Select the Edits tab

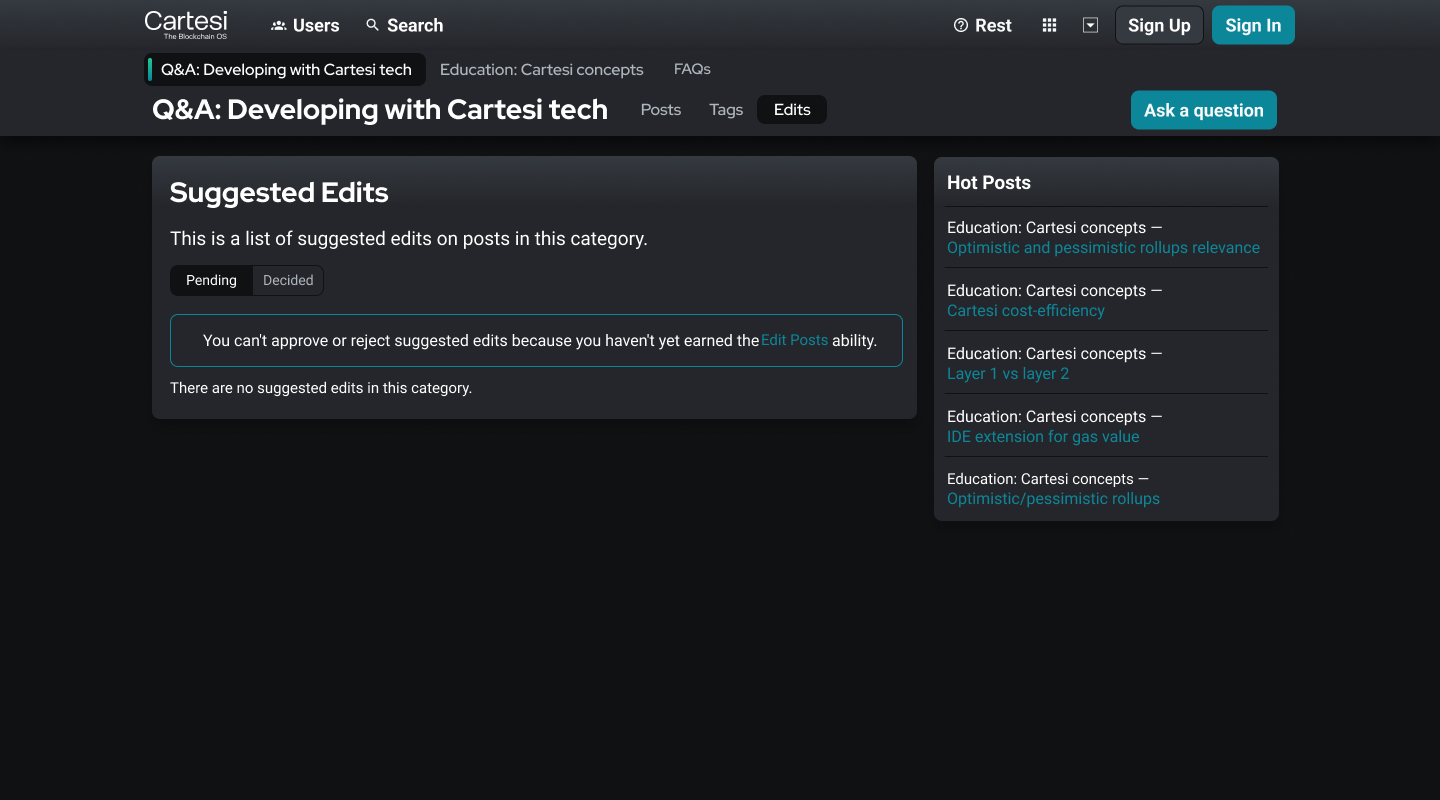(x=792, y=110)
